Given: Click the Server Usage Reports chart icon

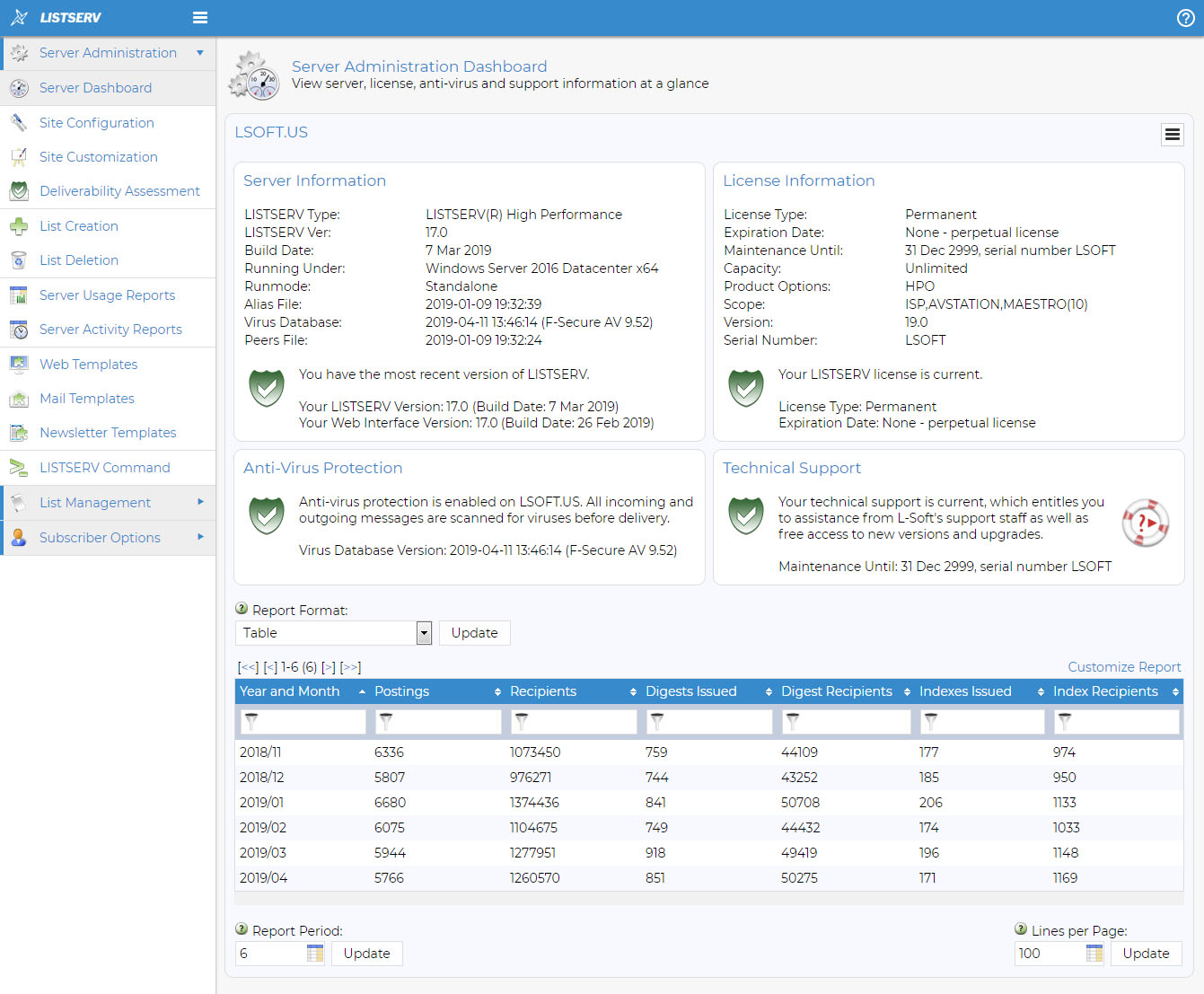Looking at the screenshot, I should [19, 295].
